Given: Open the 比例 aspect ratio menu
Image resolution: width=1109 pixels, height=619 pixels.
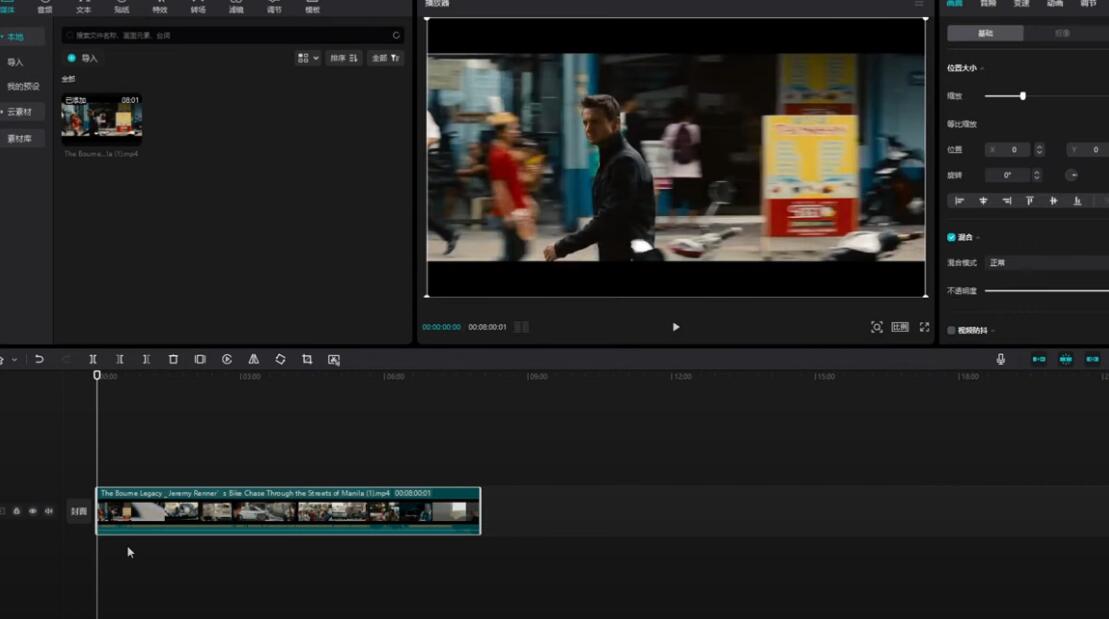Looking at the screenshot, I should [x=900, y=327].
